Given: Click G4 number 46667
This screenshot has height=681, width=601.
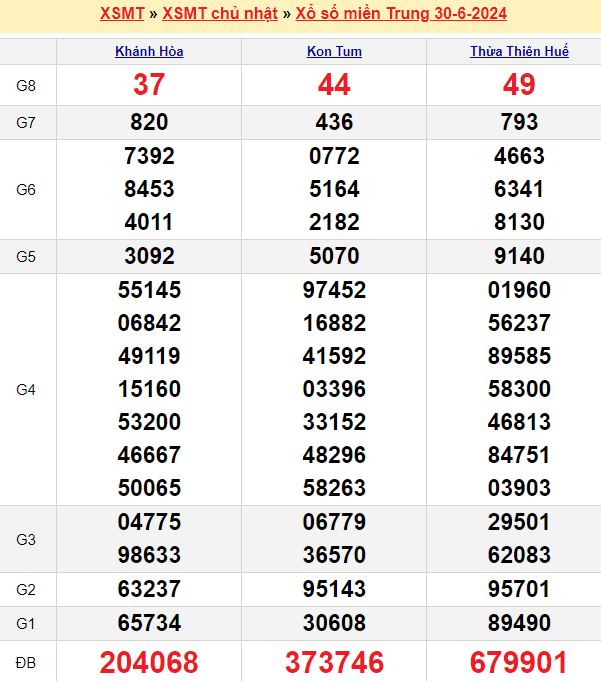Looking at the screenshot, I should (149, 455).
